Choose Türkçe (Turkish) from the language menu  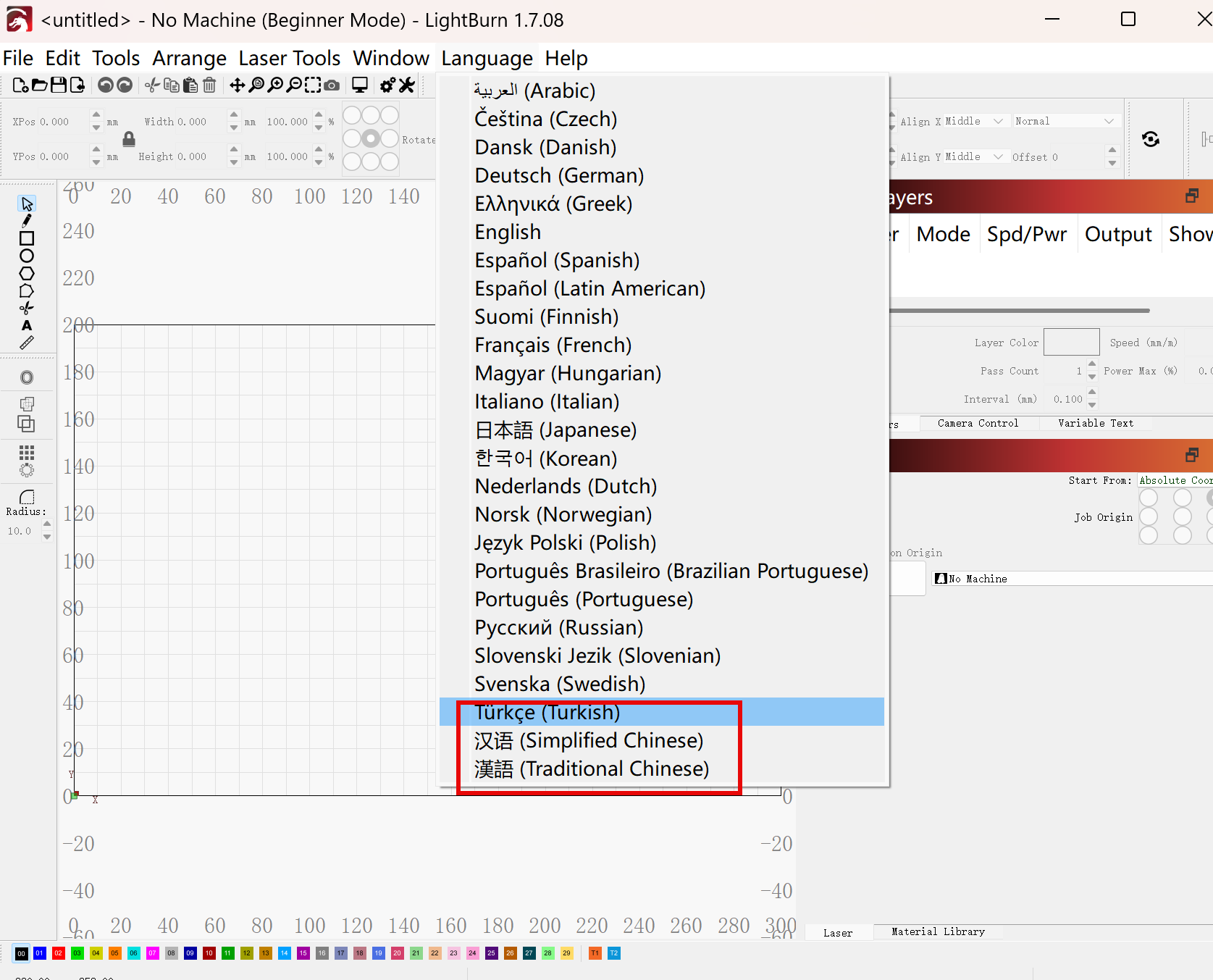[547, 712]
